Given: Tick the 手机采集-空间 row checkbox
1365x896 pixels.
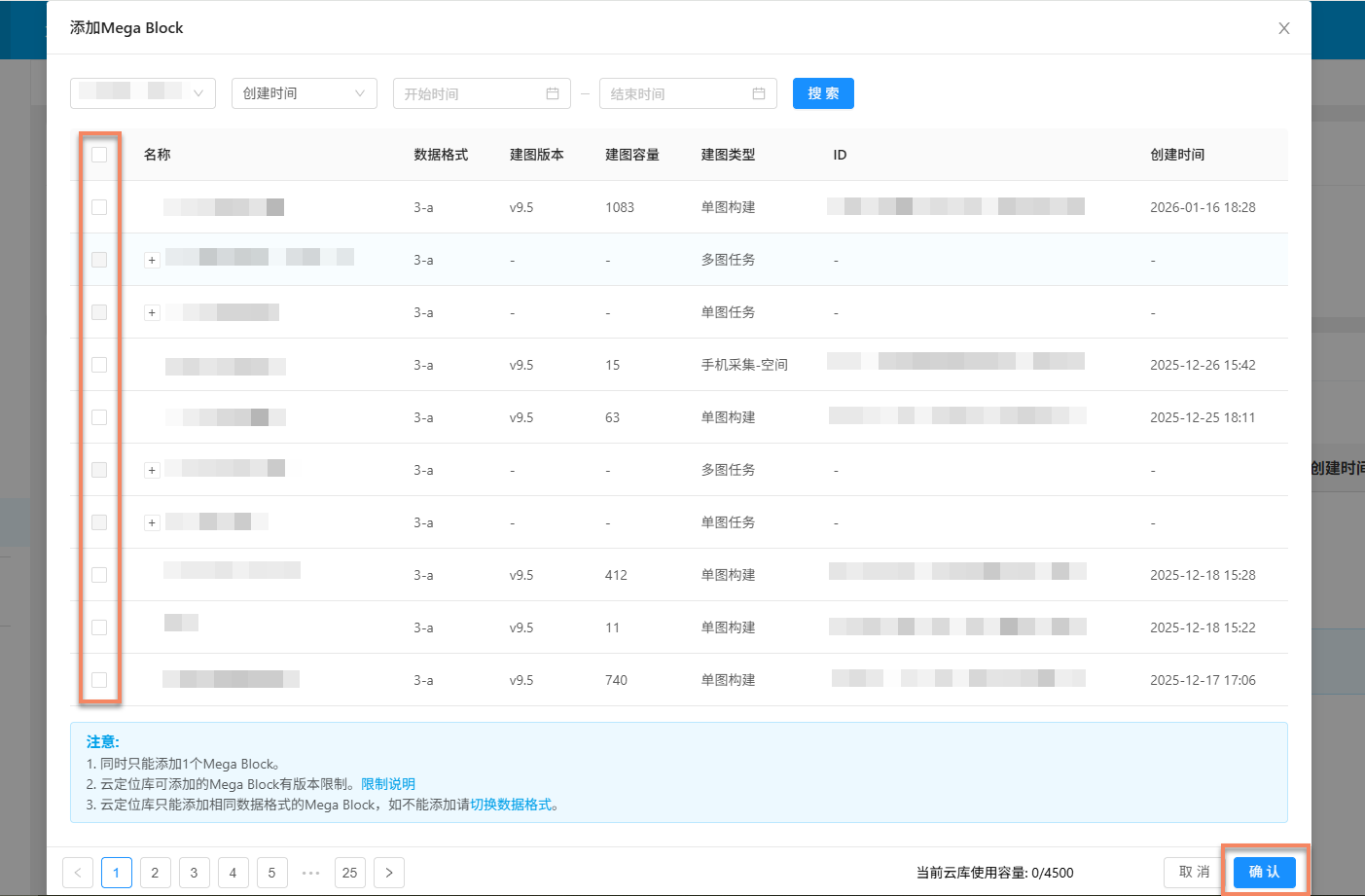Looking at the screenshot, I should (99, 365).
